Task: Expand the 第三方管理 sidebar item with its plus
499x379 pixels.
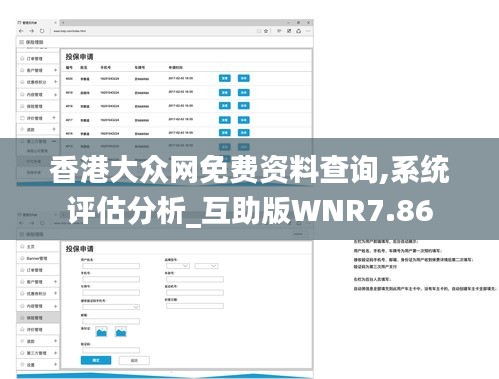Action: pos(55,353)
